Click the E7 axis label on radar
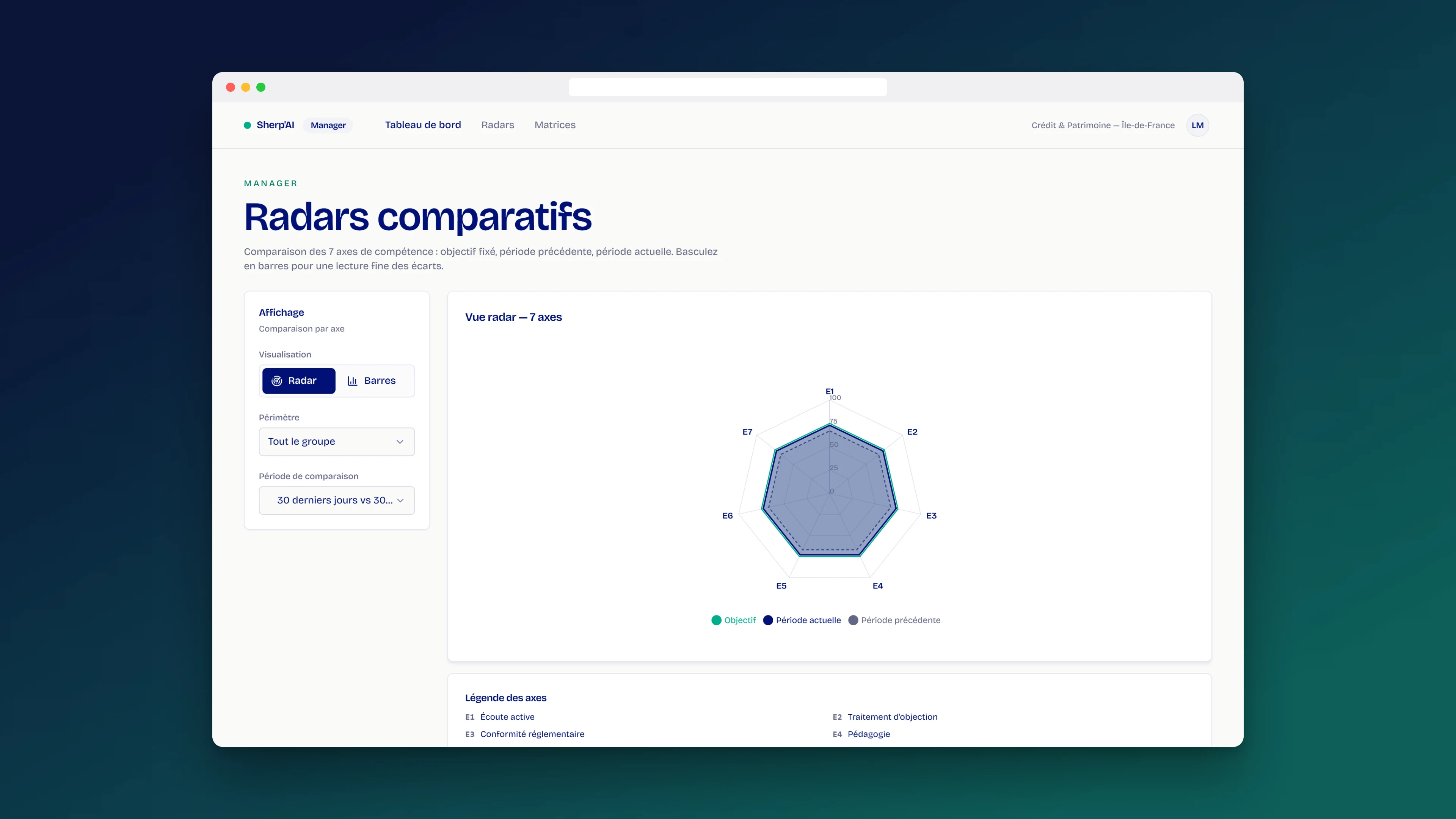 [x=747, y=432]
